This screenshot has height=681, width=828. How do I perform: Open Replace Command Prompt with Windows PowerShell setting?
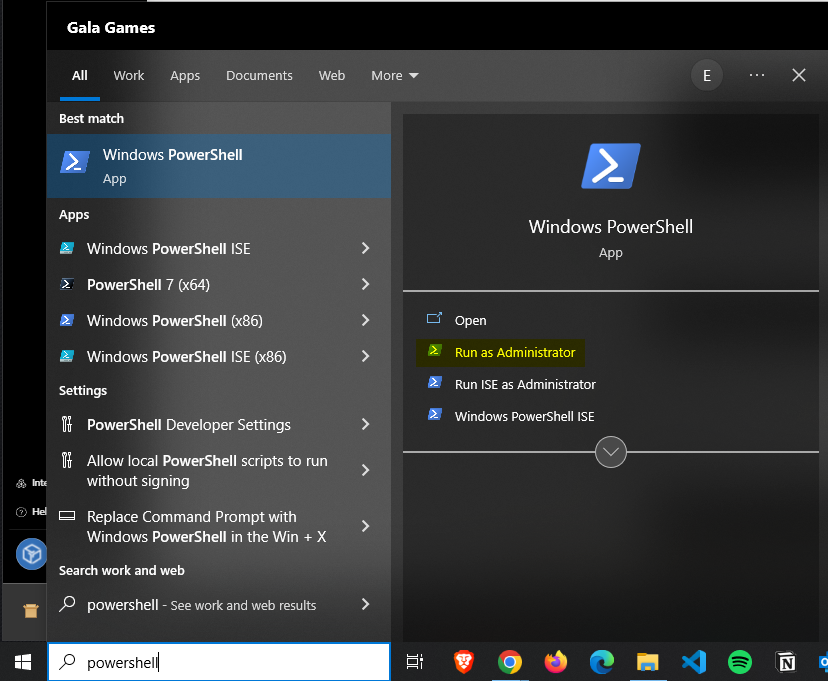tap(219, 526)
